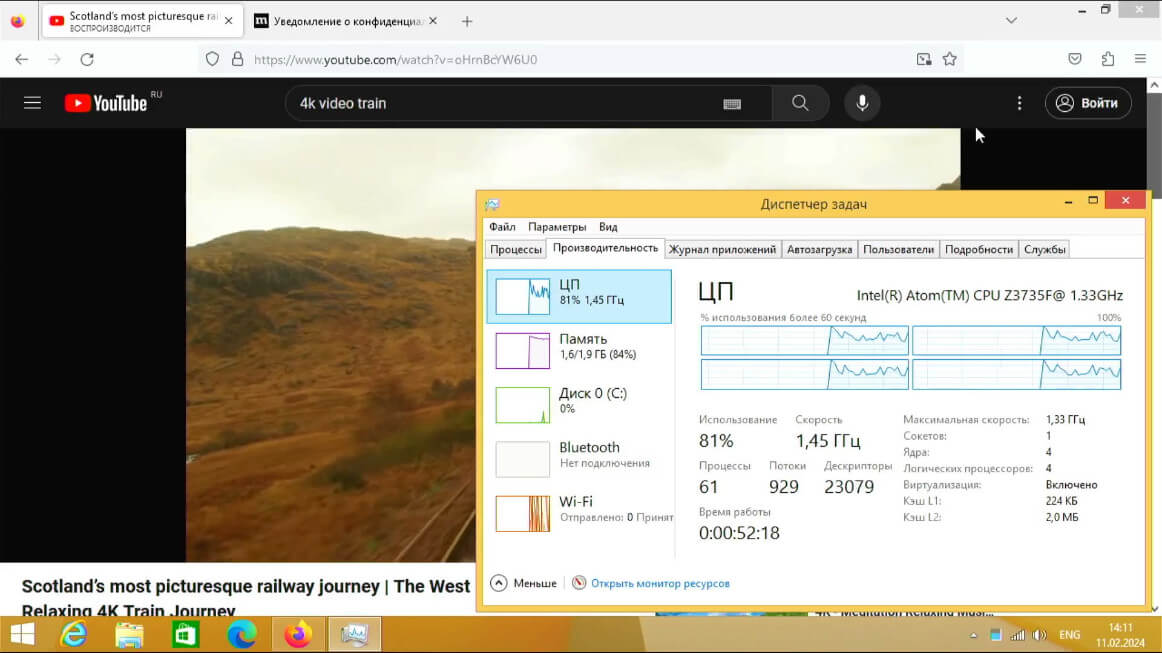Close the Уведомление о конфиденциальности tab
Viewport: 1162px width, 653px height.
[433, 21]
